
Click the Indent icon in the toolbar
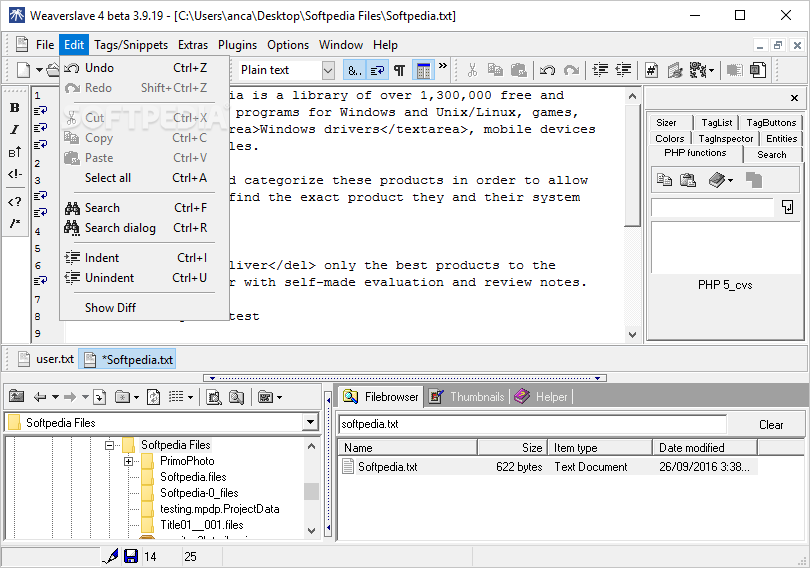[x=600, y=70]
